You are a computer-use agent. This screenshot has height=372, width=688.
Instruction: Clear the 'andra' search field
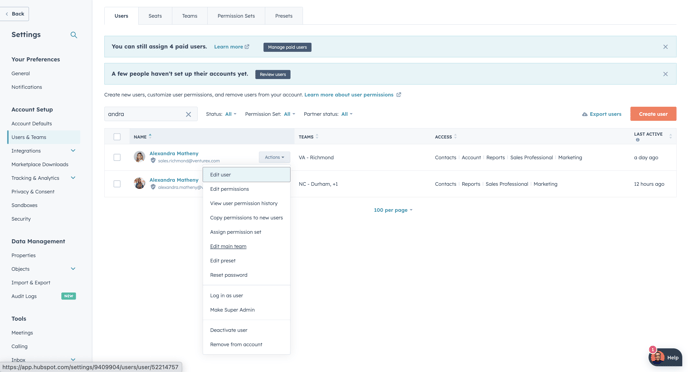point(188,114)
